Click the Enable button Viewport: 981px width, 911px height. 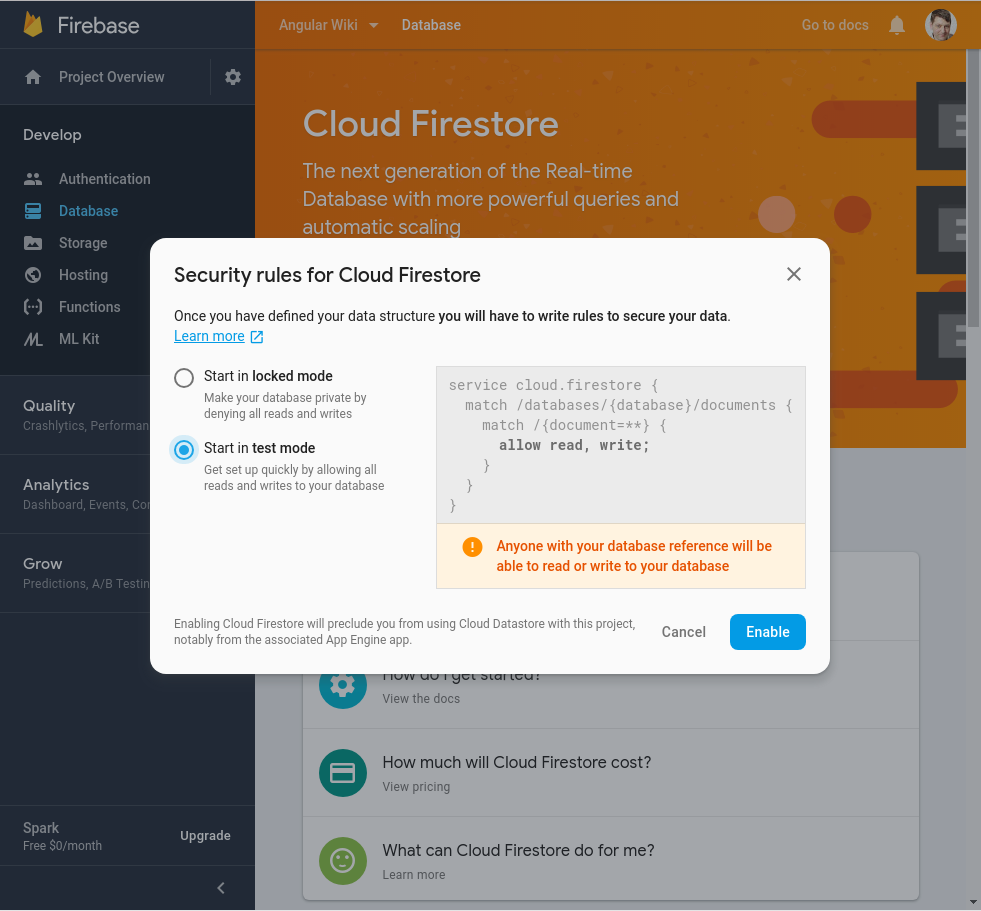767,632
